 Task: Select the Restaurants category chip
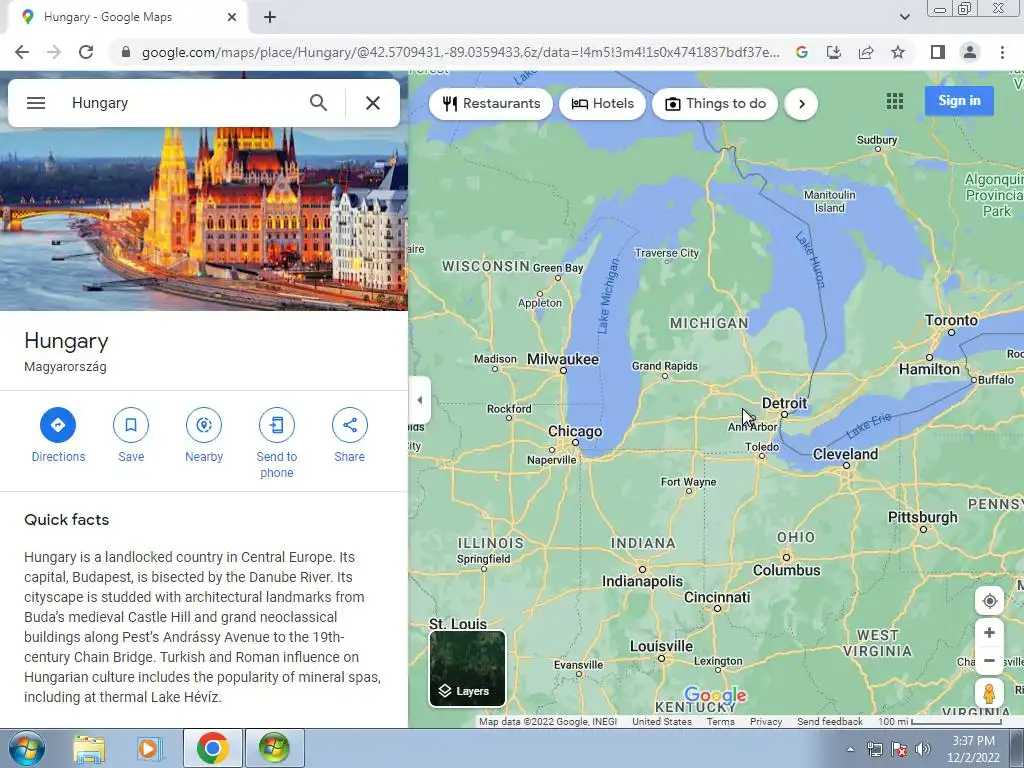[x=491, y=104]
